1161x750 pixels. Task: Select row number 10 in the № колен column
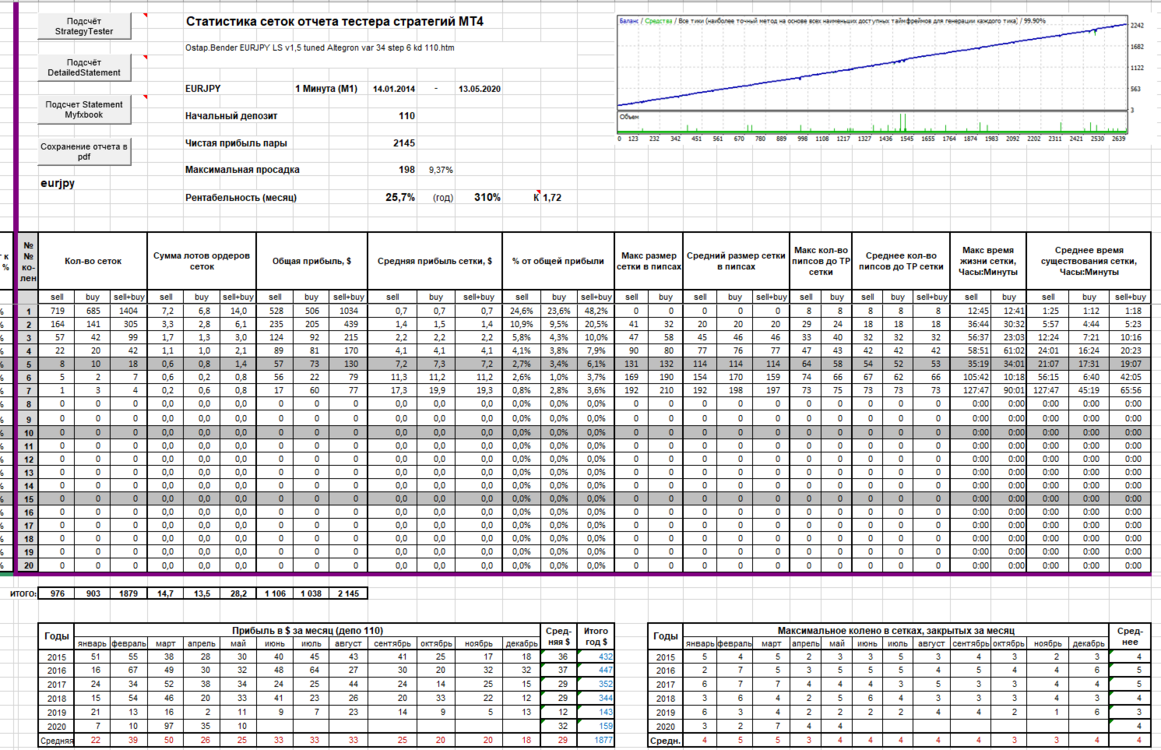pyautogui.click(x=28, y=432)
